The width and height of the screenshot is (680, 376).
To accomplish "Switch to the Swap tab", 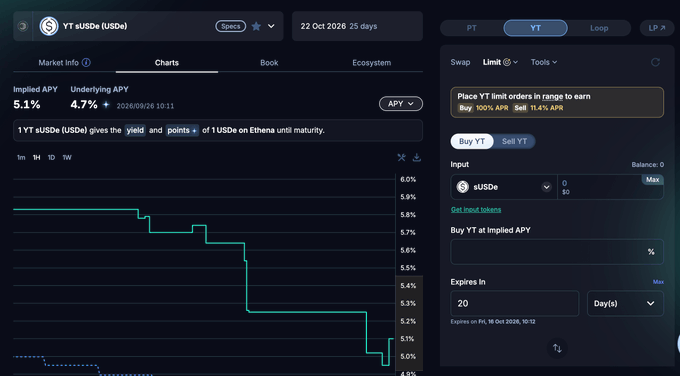I will [x=460, y=62].
